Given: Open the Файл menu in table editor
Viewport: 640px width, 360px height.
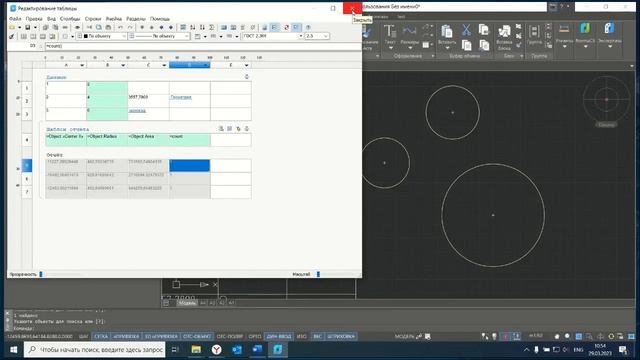Looking at the screenshot, I should (x=15, y=19).
